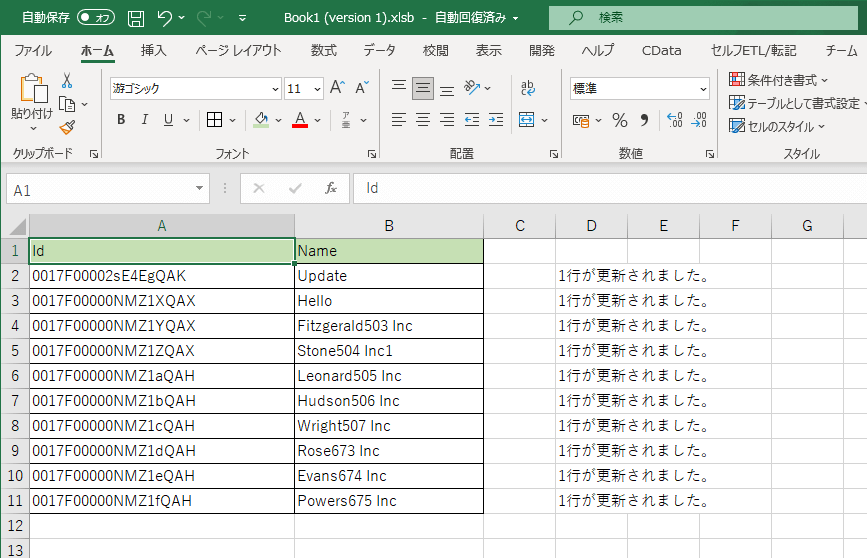The height and width of the screenshot is (558, 867).
Task: Click the Increase Font Size icon
Action: coord(338,88)
